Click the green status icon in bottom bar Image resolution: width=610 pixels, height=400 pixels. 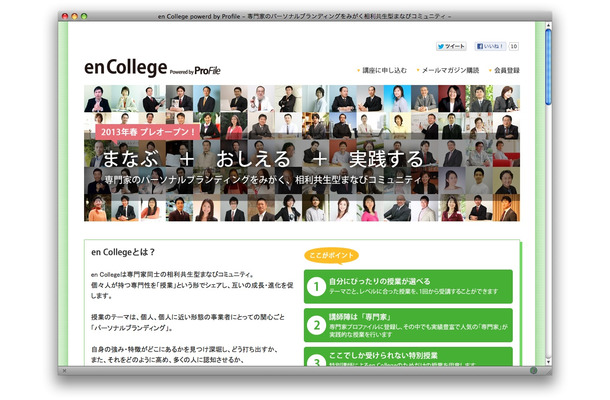[x=534, y=370]
